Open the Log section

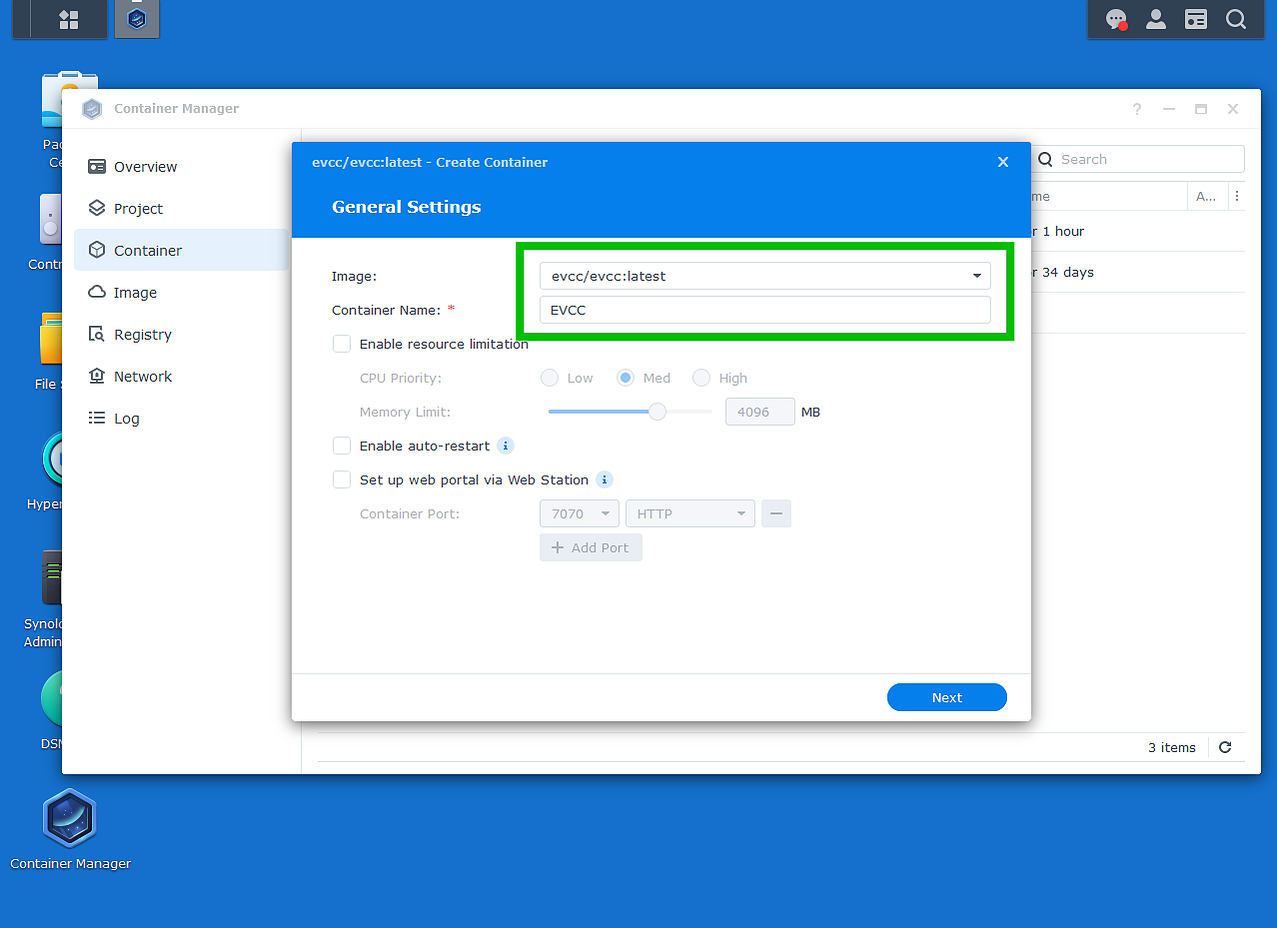coord(181,419)
